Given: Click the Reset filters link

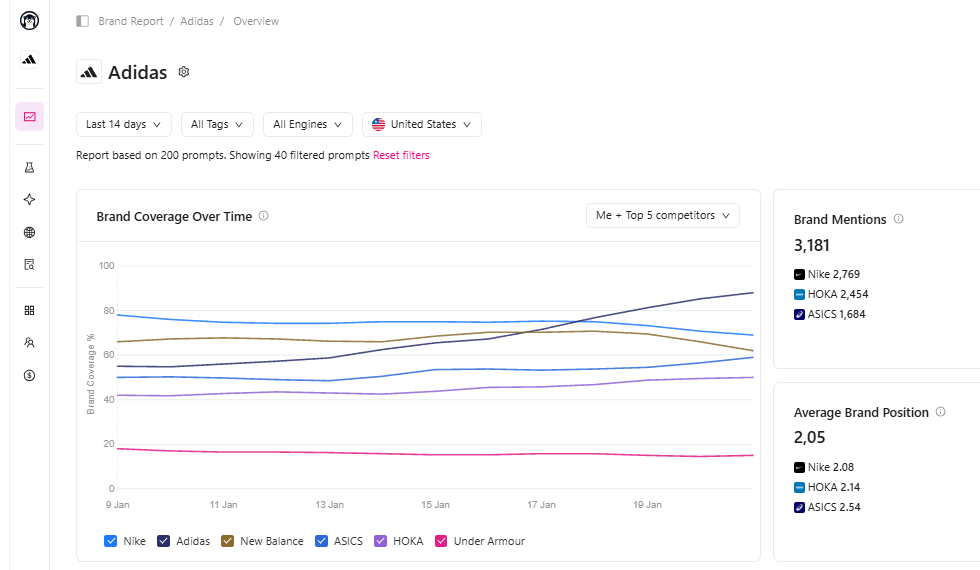Looking at the screenshot, I should tap(401, 155).
